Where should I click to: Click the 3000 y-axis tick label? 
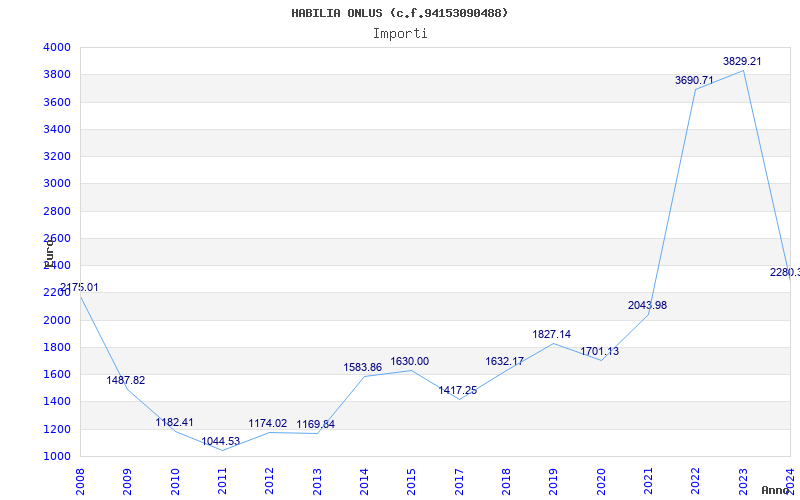coord(57,184)
